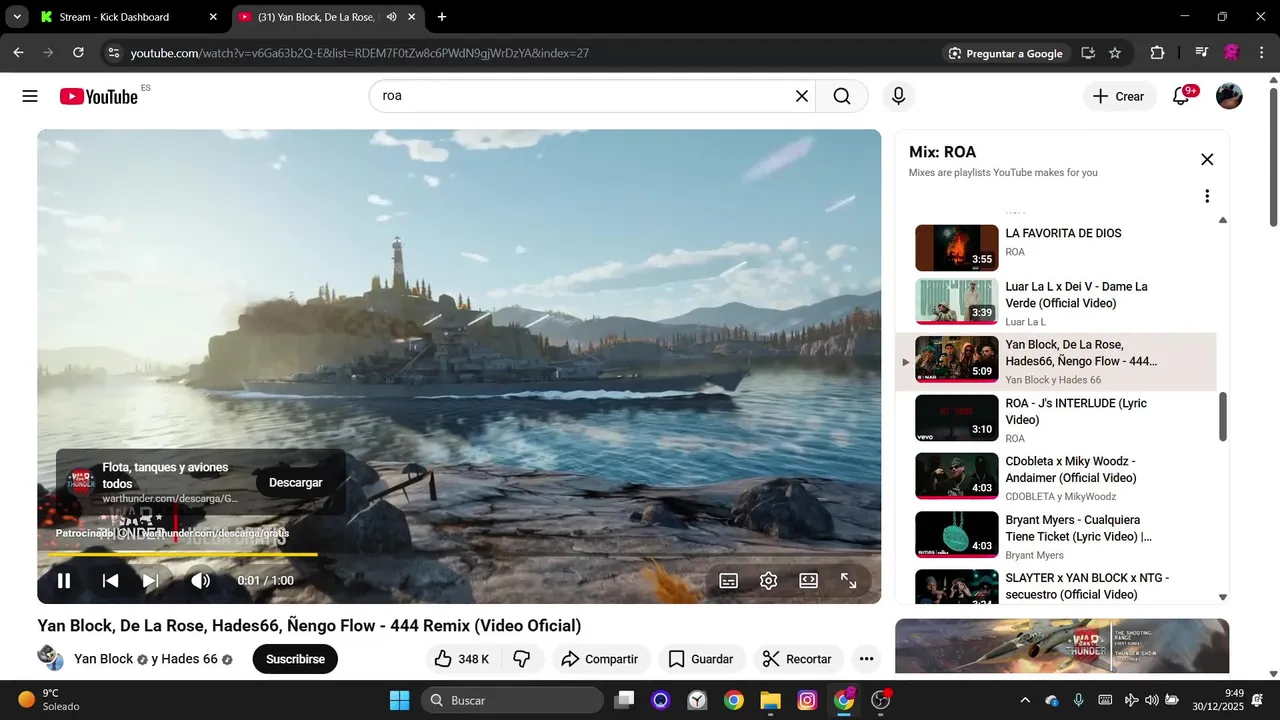
Task: Open File Explorer from taskbar
Action: (x=770, y=700)
